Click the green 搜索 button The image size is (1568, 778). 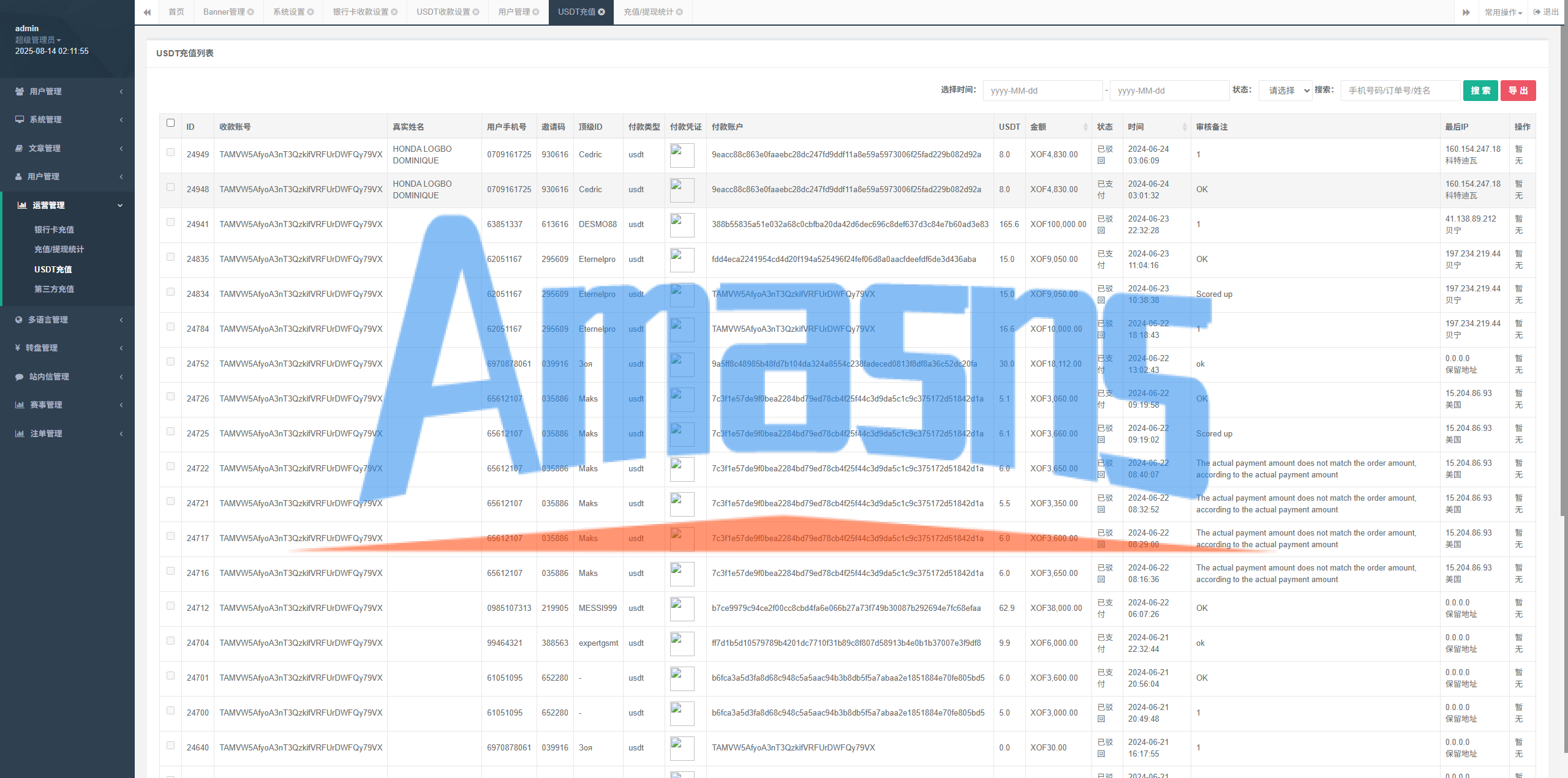1480,91
